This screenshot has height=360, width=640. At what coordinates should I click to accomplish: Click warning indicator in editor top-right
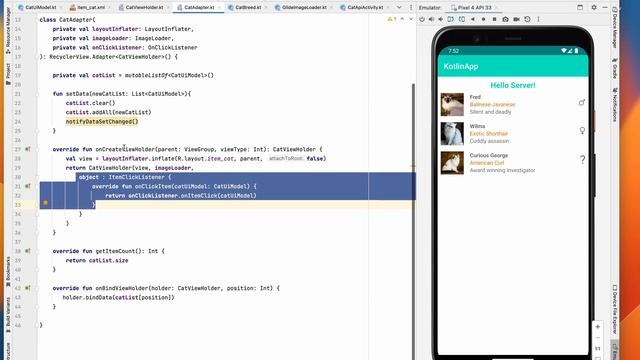pos(391,19)
